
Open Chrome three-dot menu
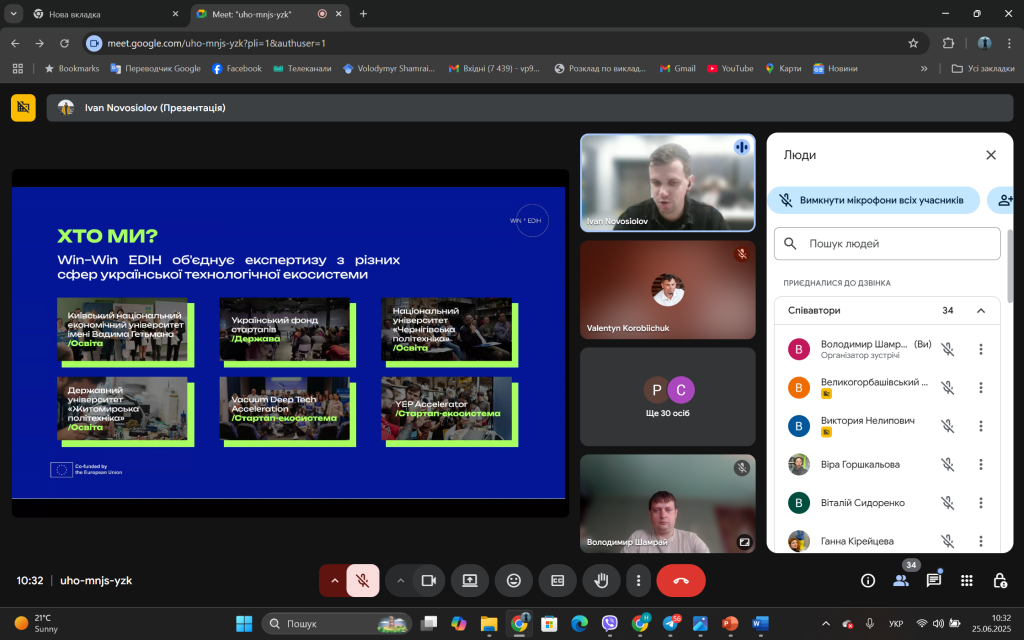click(1010, 43)
